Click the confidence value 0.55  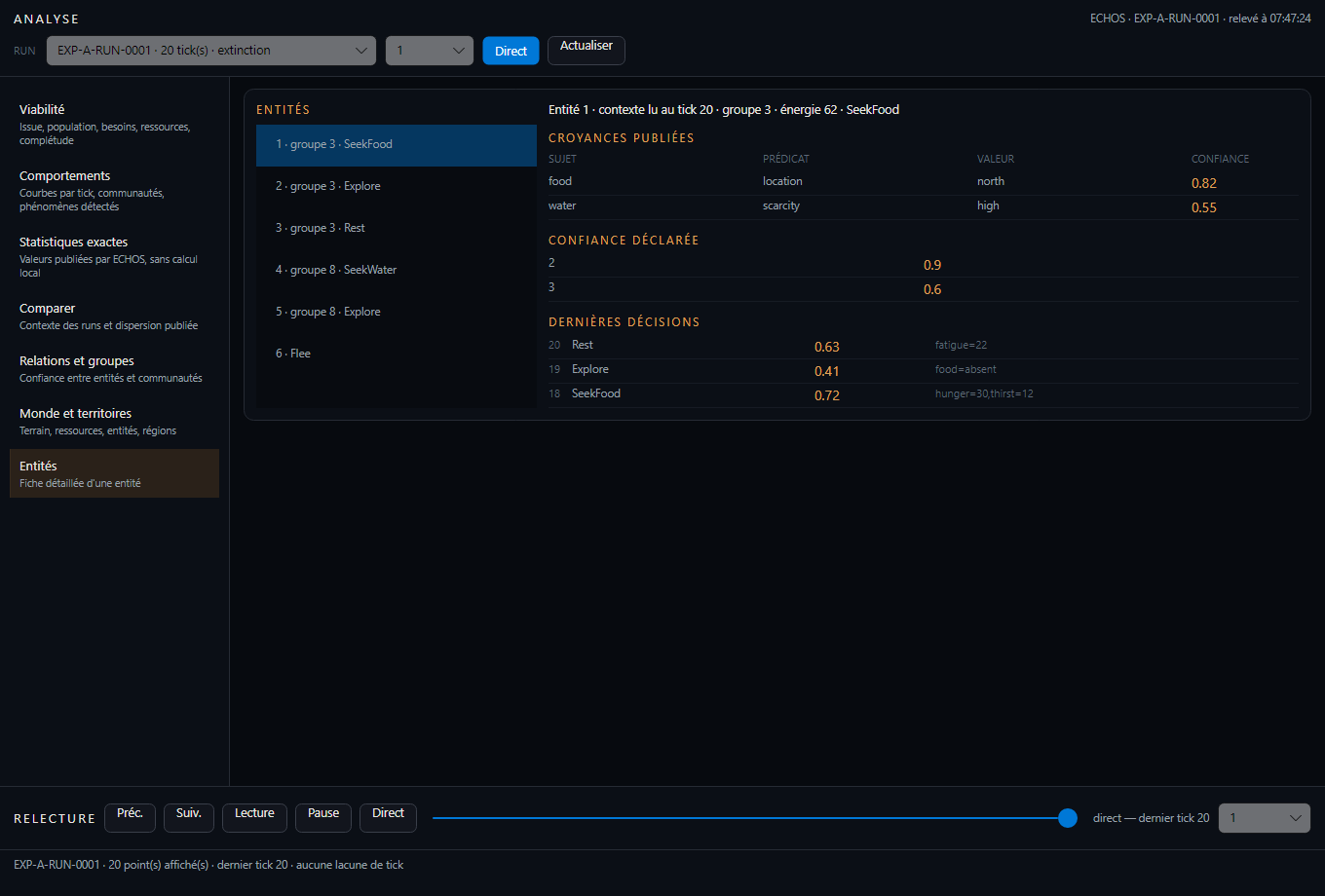[x=1204, y=207]
